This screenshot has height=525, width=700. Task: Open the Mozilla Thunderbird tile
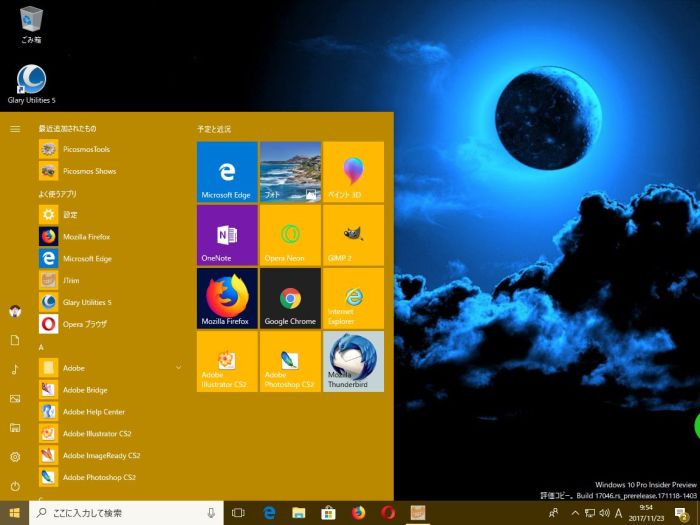click(353, 361)
